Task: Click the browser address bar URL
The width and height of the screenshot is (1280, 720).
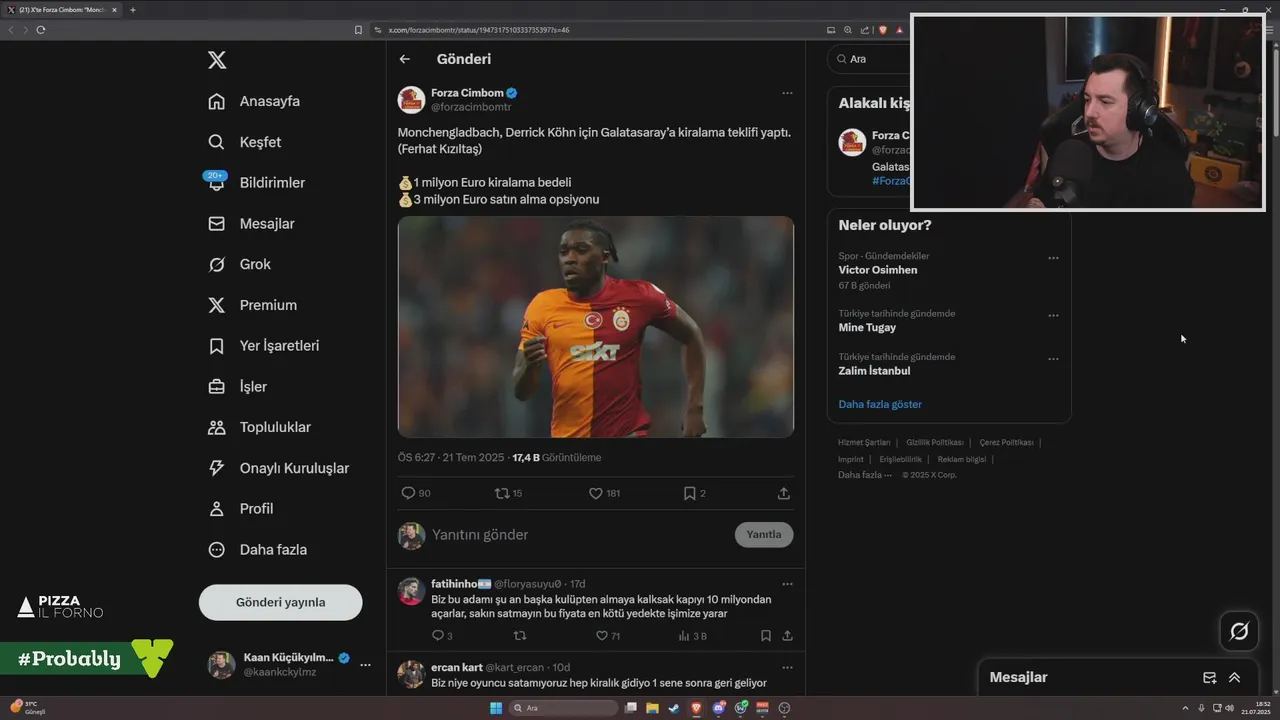Action: click(479, 30)
